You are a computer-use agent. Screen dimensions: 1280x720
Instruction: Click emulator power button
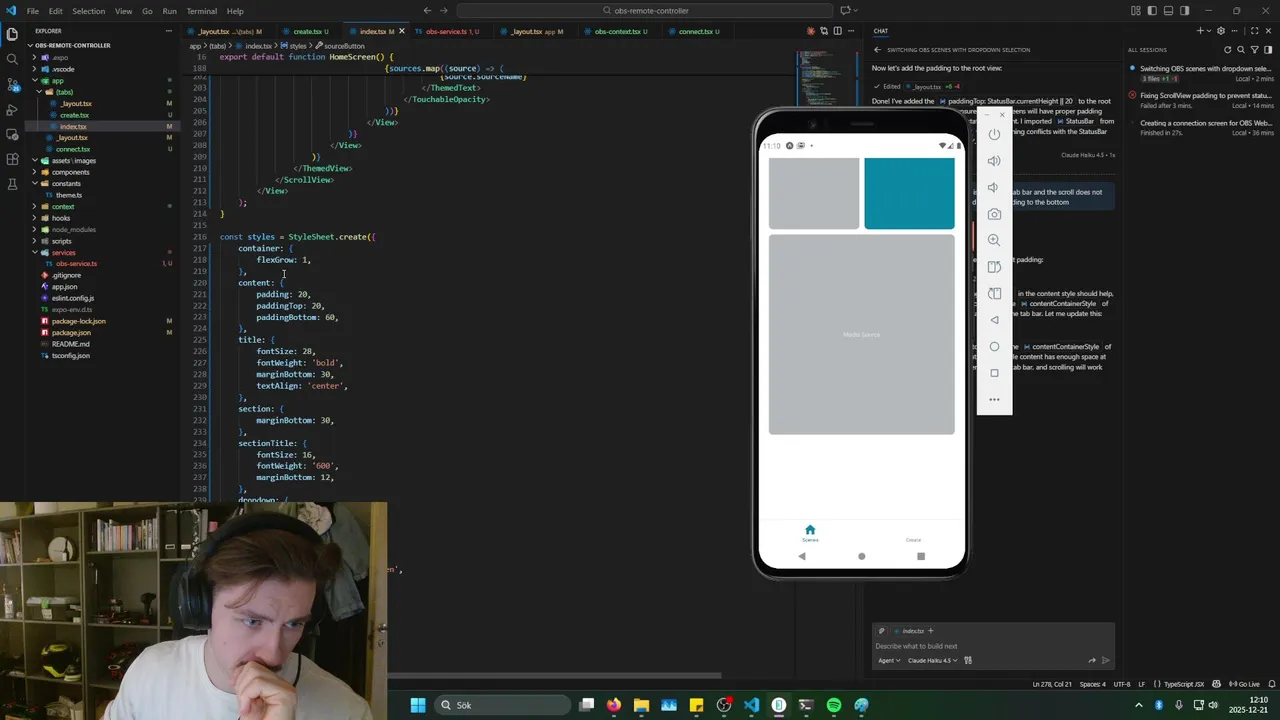tap(994, 134)
